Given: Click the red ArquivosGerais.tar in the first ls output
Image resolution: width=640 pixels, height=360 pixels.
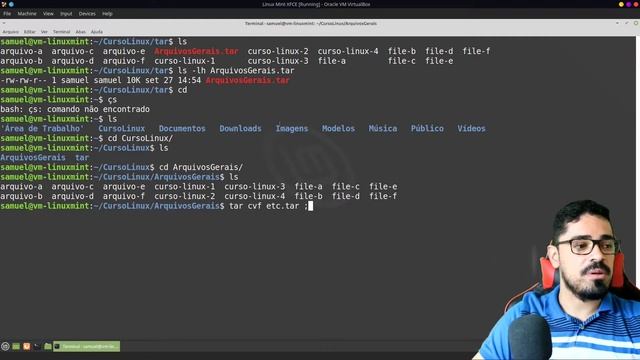Looking at the screenshot, I should point(196,51).
